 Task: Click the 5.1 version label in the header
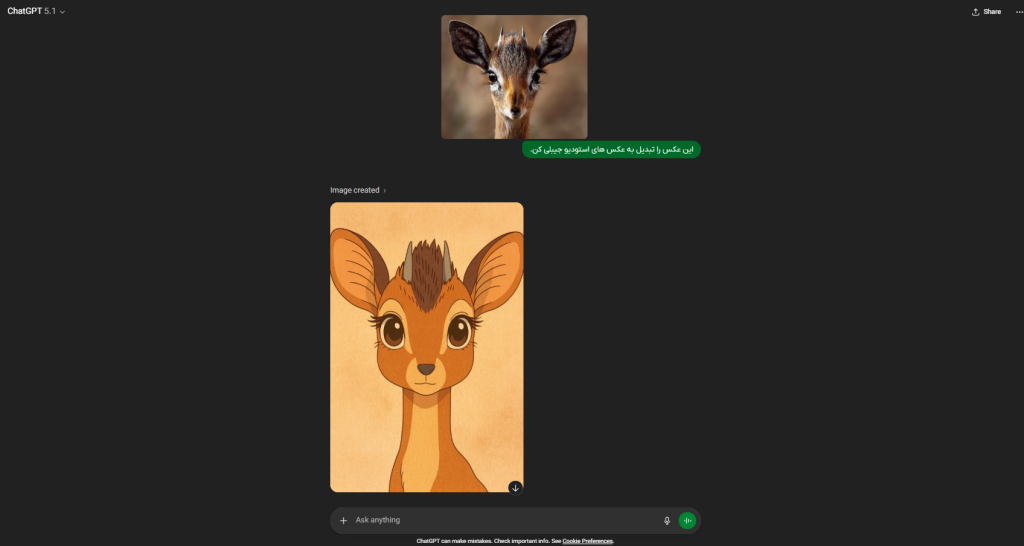click(x=50, y=12)
